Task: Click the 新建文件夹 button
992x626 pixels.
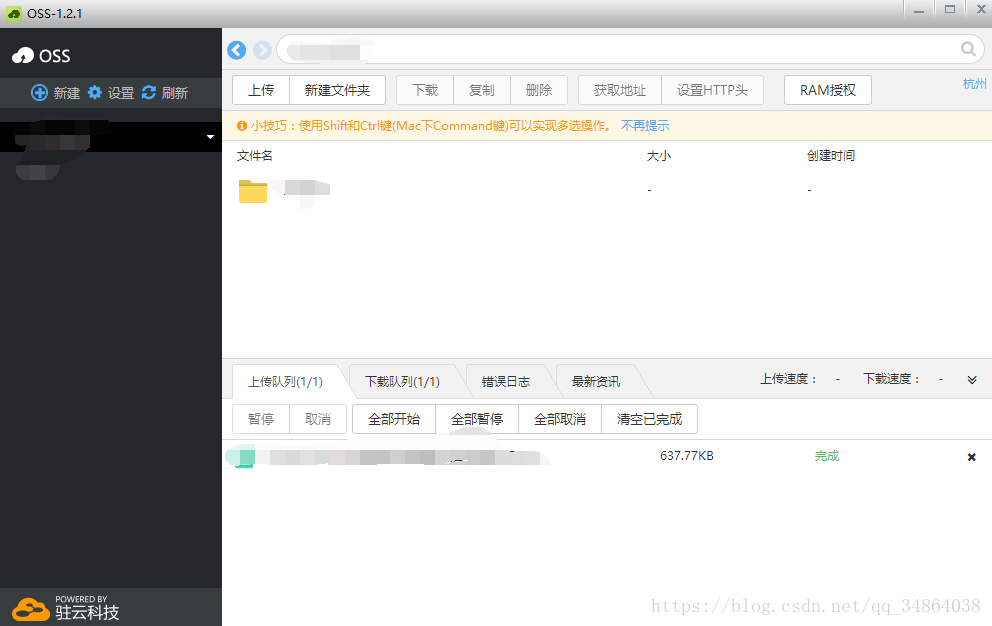Action: [337, 90]
